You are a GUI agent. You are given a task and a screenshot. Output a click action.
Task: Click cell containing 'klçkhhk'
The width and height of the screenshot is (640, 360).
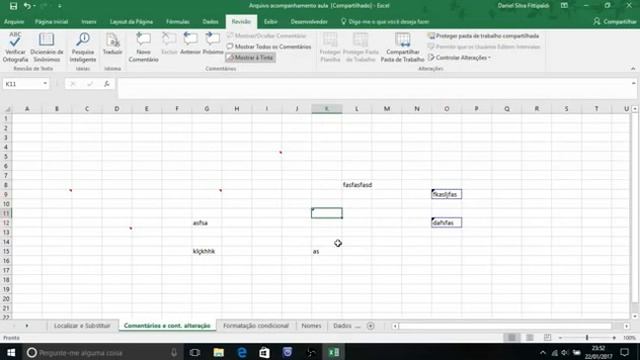pos(207,251)
